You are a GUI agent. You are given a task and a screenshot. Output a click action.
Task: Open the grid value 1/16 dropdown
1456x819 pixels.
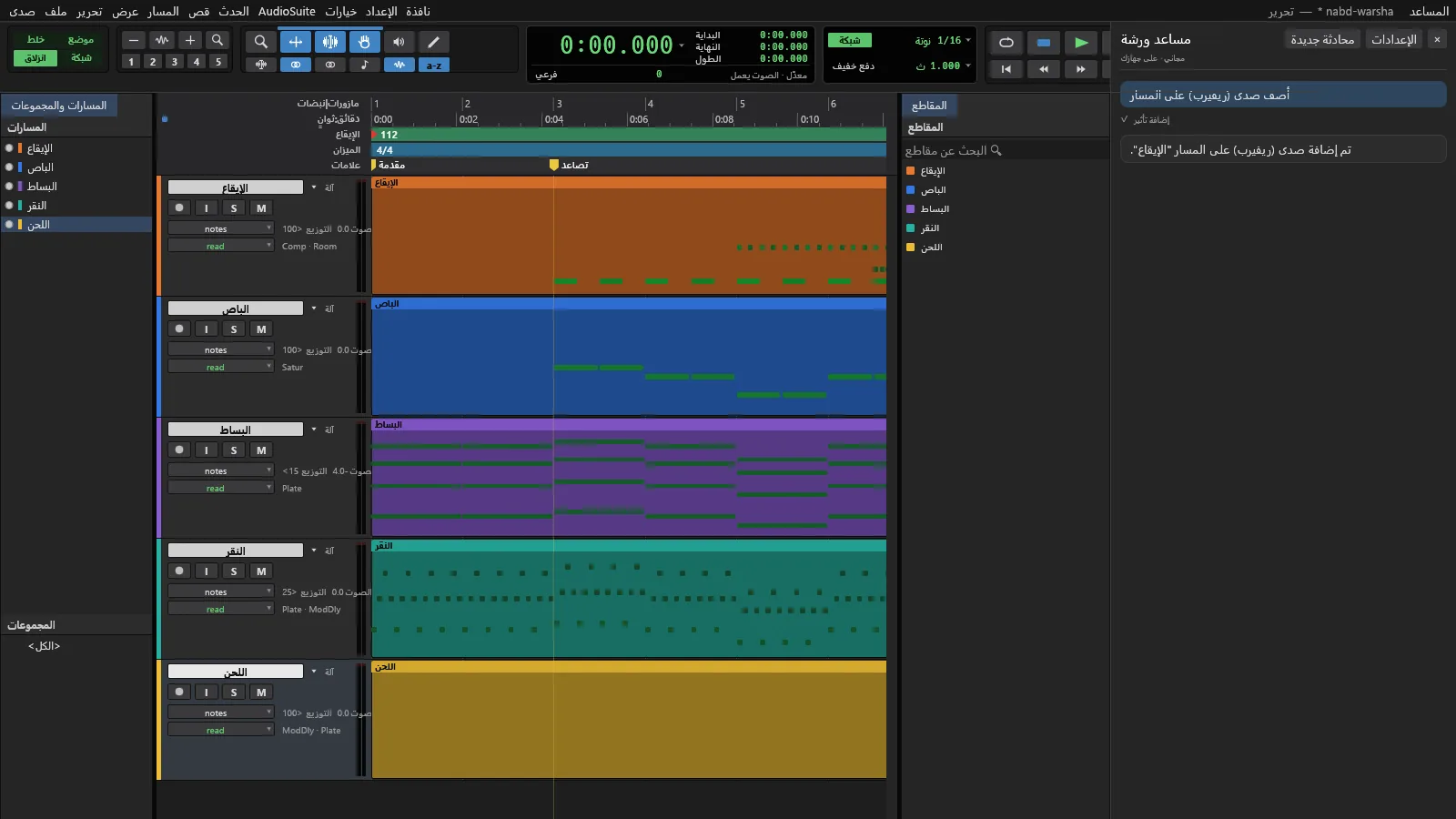click(968, 40)
